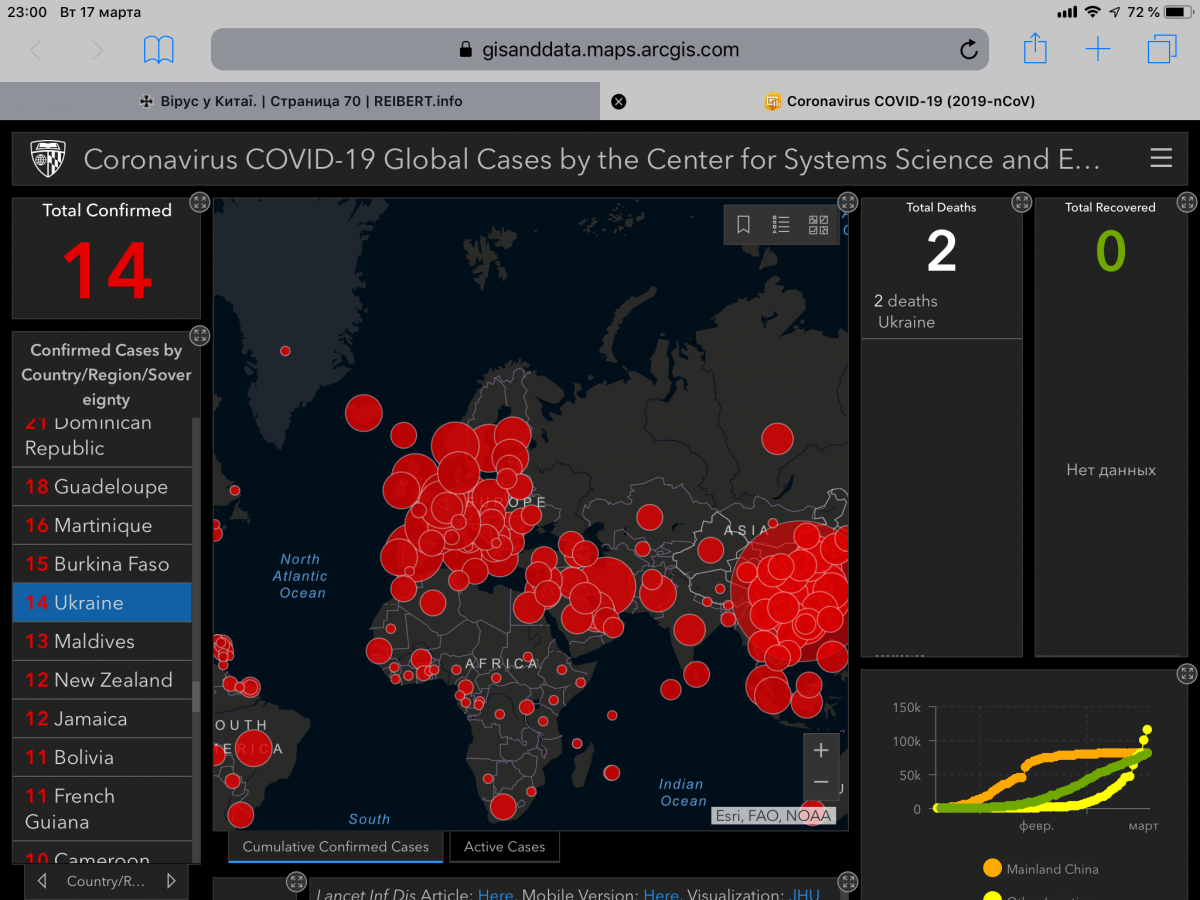Select the Cumulative Confirmed Cases tab
Image resolution: width=1200 pixels, height=900 pixels.
(335, 847)
